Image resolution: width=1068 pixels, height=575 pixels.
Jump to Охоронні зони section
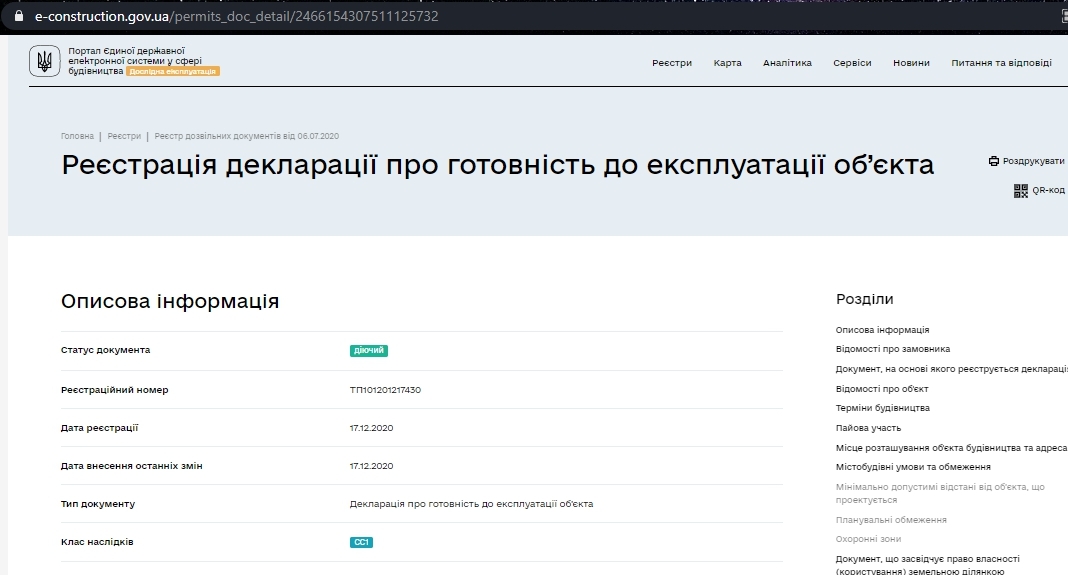coord(868,539)
